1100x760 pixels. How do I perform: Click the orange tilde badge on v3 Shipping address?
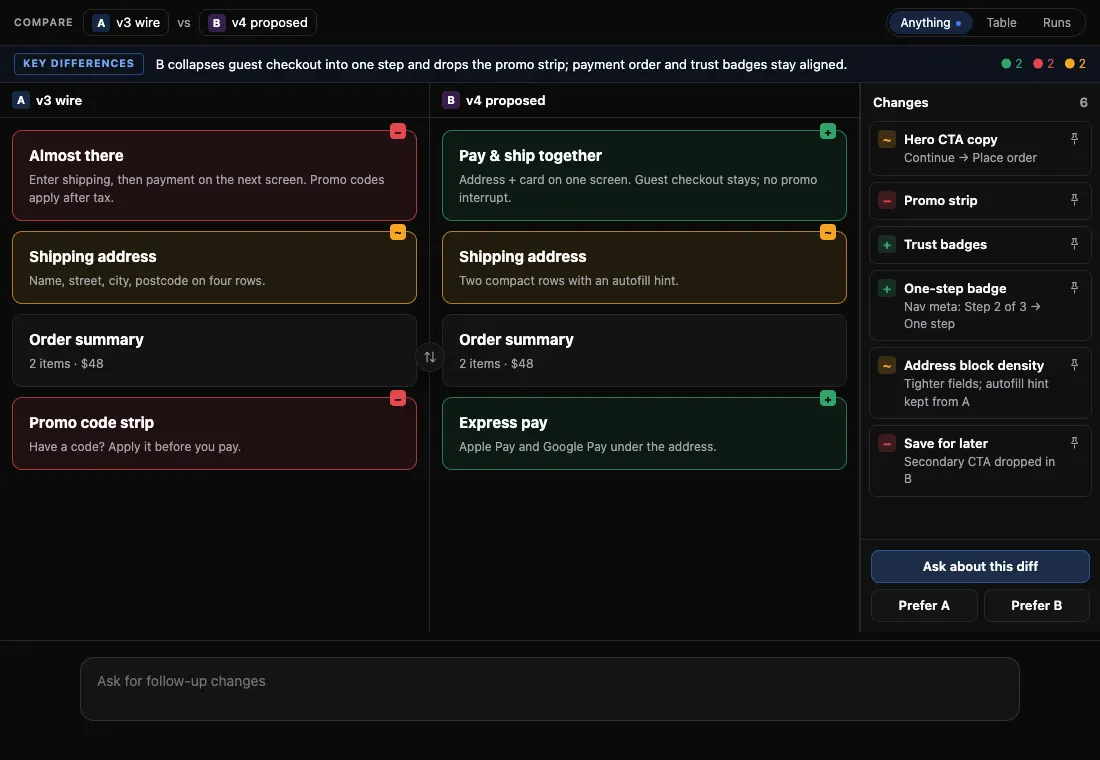[398, 232]
